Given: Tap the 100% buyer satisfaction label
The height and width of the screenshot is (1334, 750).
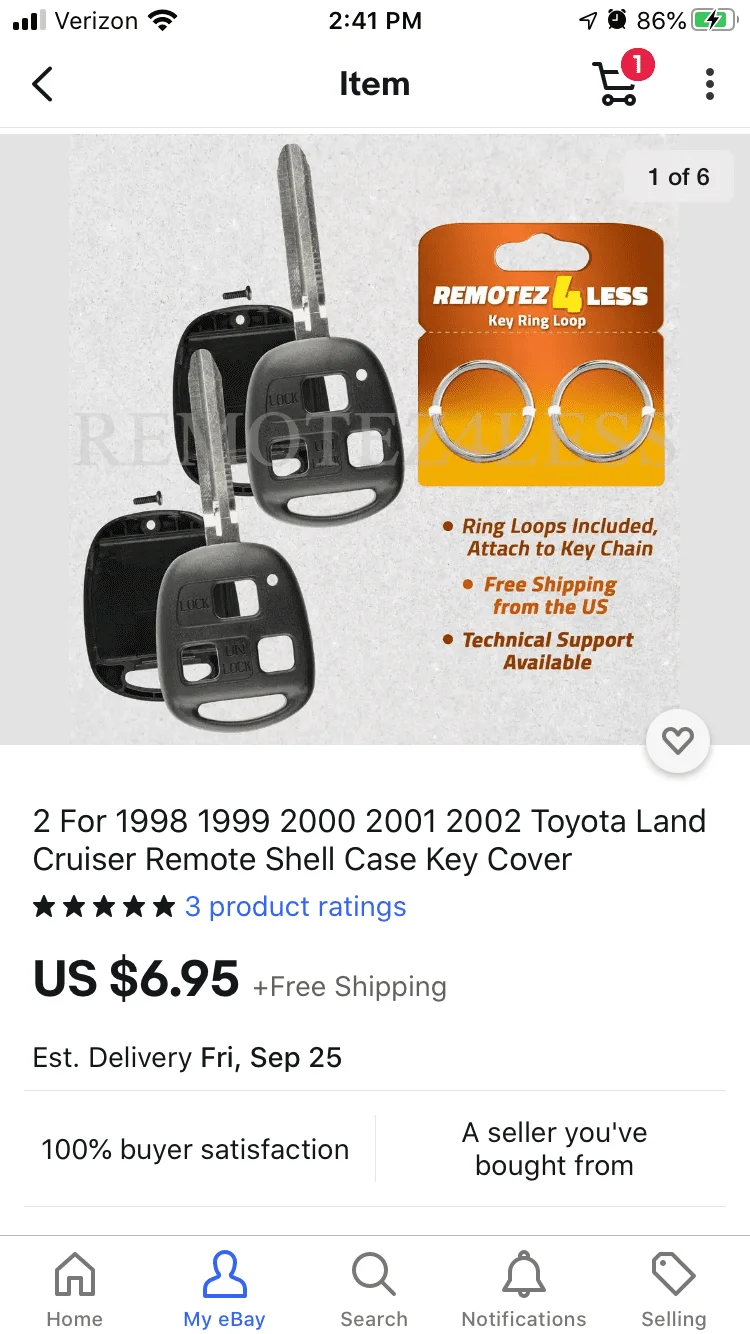Looking at the screenshot, I should [195, 1149].
